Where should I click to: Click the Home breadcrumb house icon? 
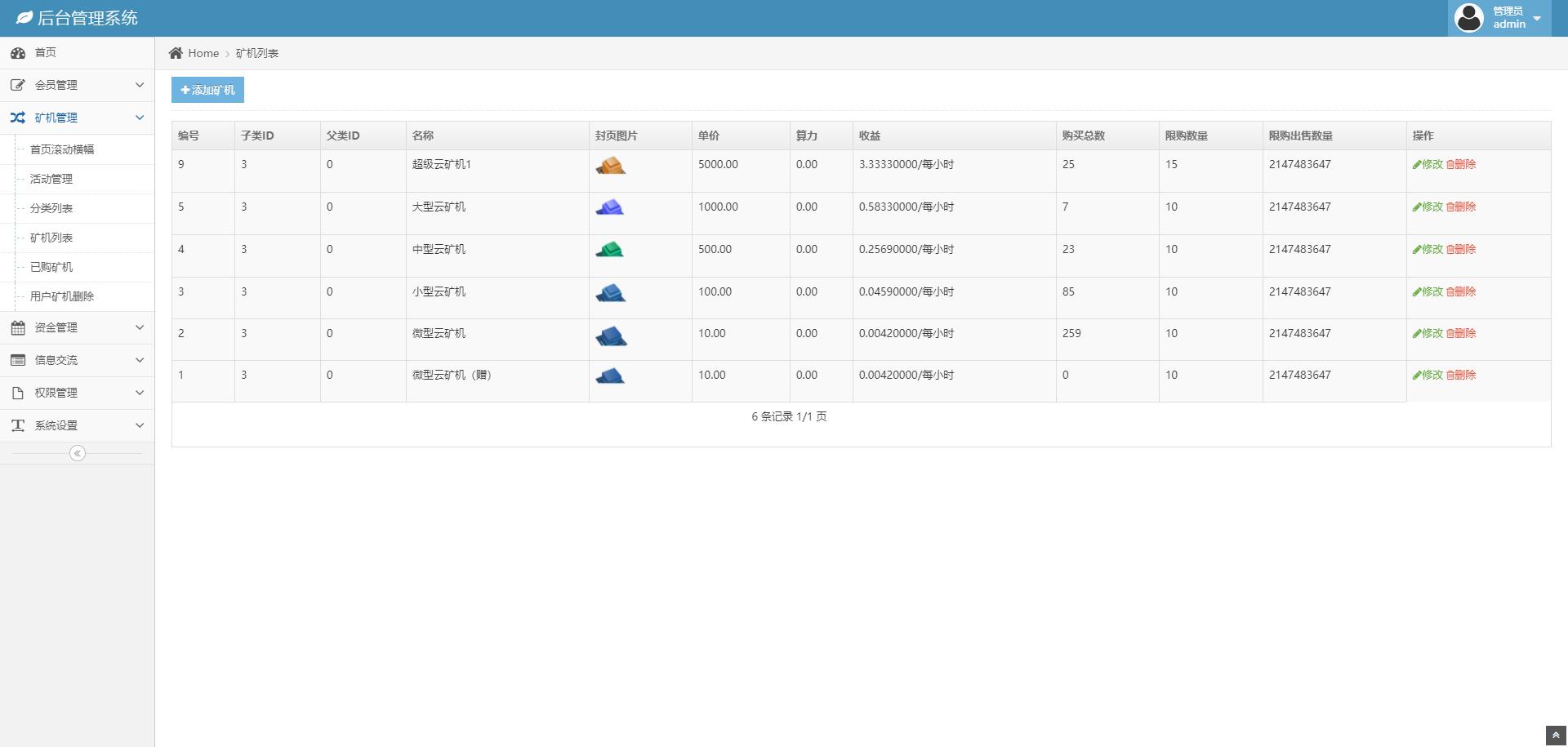pyautogui.click(x=176, y=53)
